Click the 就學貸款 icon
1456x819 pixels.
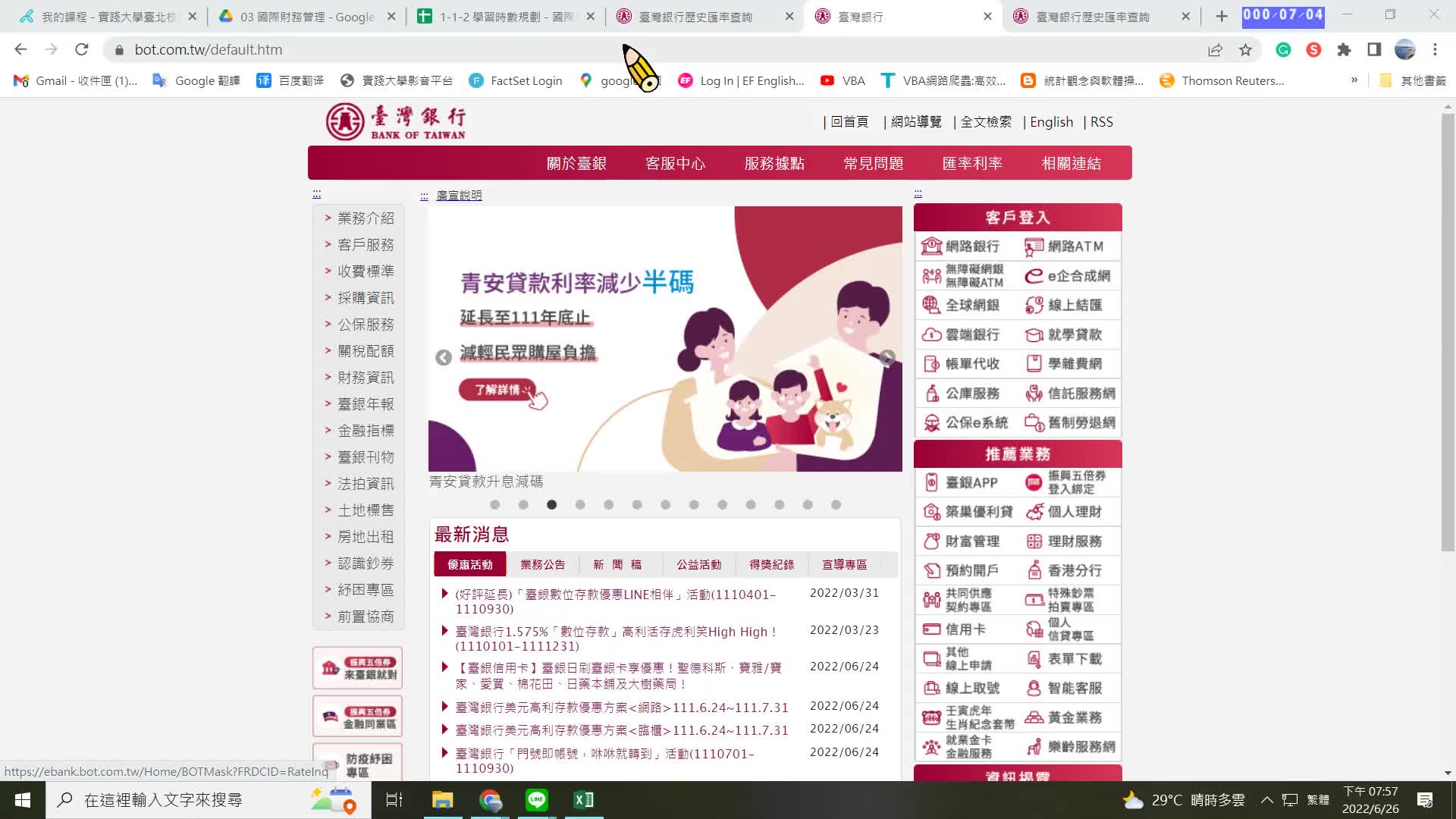(x=1034, y=334)
